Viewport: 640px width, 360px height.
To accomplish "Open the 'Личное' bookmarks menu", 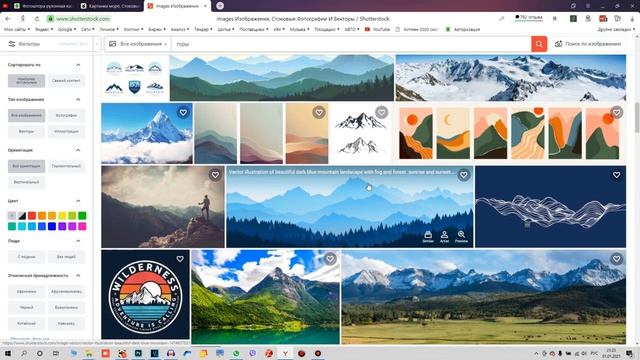I will click(x=109, y=29).
